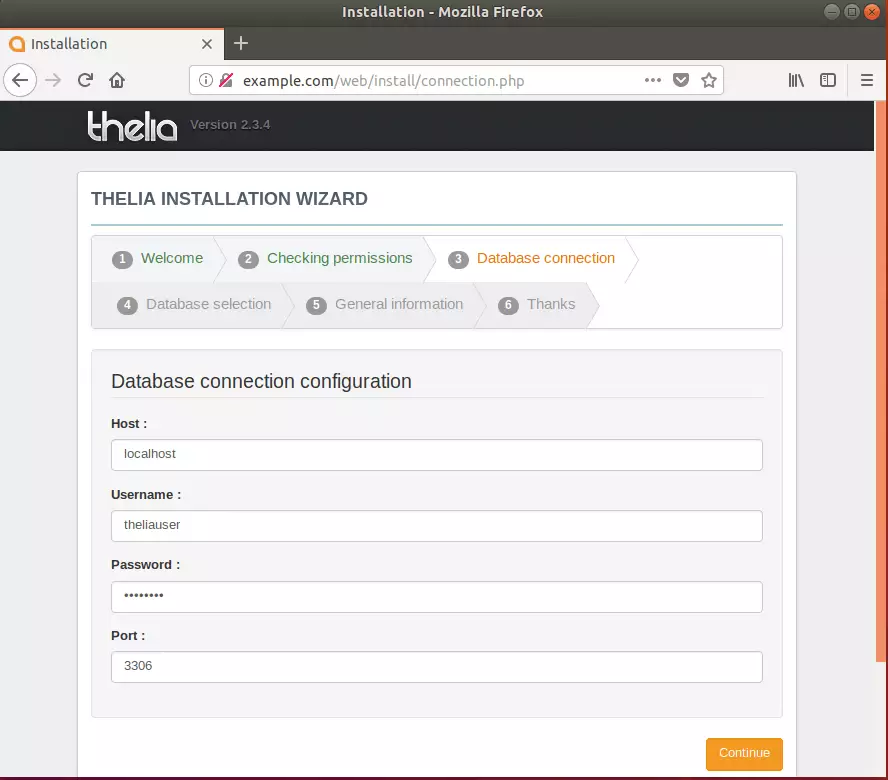Click the Continue button
Viewport: 888px width, 780px height.
(x=744, y=754)
